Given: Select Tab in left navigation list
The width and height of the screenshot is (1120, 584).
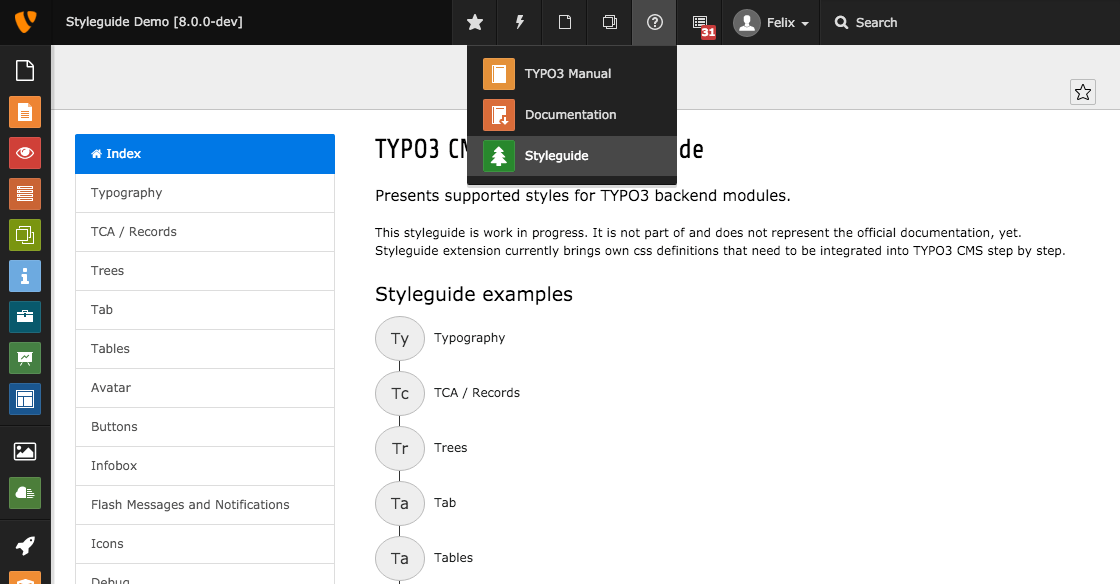Looking at the screenshot, I should click(x=205, y=310).
